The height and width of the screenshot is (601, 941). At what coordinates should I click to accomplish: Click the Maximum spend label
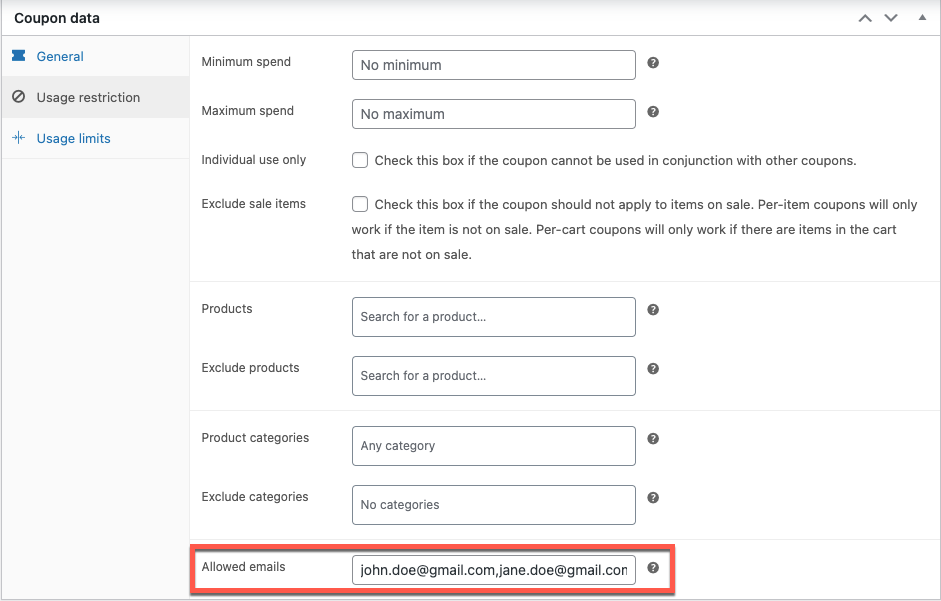click(x=247, y=110)
